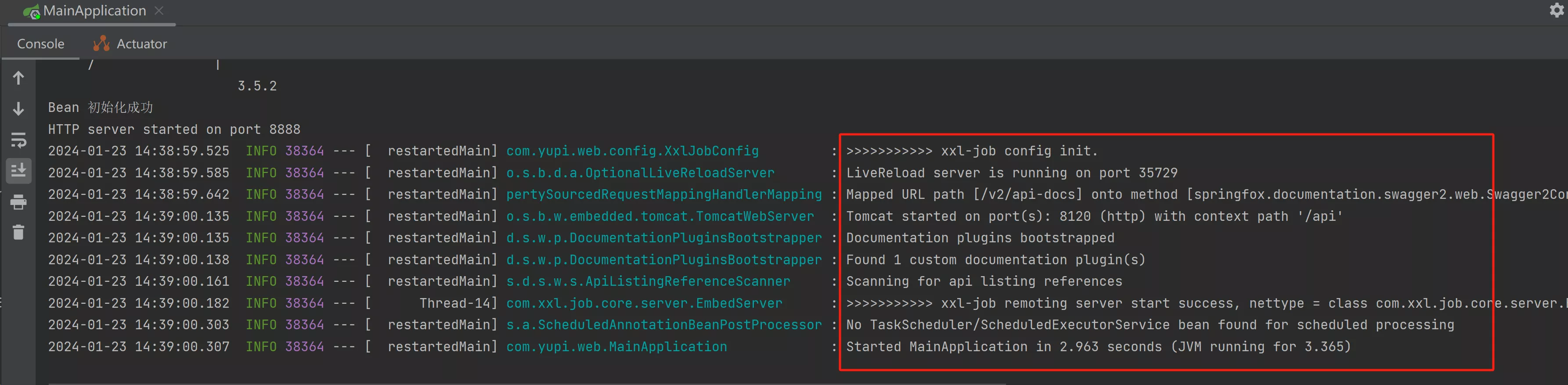Open the com.xxl.job.core.server.EmbedServer link
The height and width of the screenshot is (385, 1568).
(x=644, y=303)
